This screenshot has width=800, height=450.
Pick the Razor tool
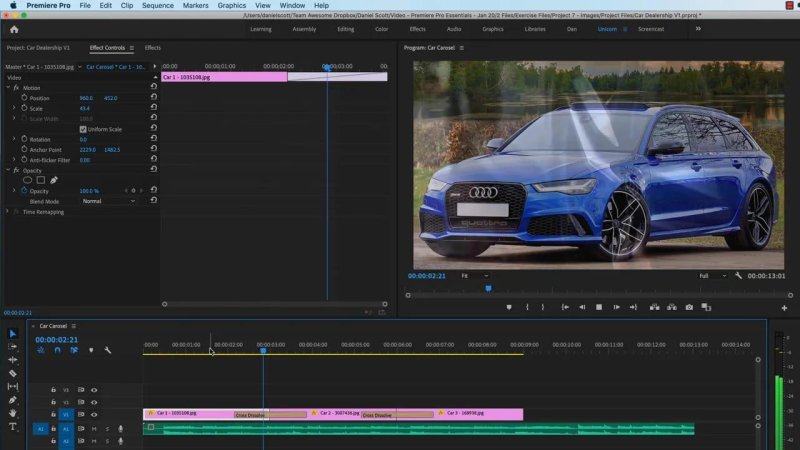pos(13,373)
